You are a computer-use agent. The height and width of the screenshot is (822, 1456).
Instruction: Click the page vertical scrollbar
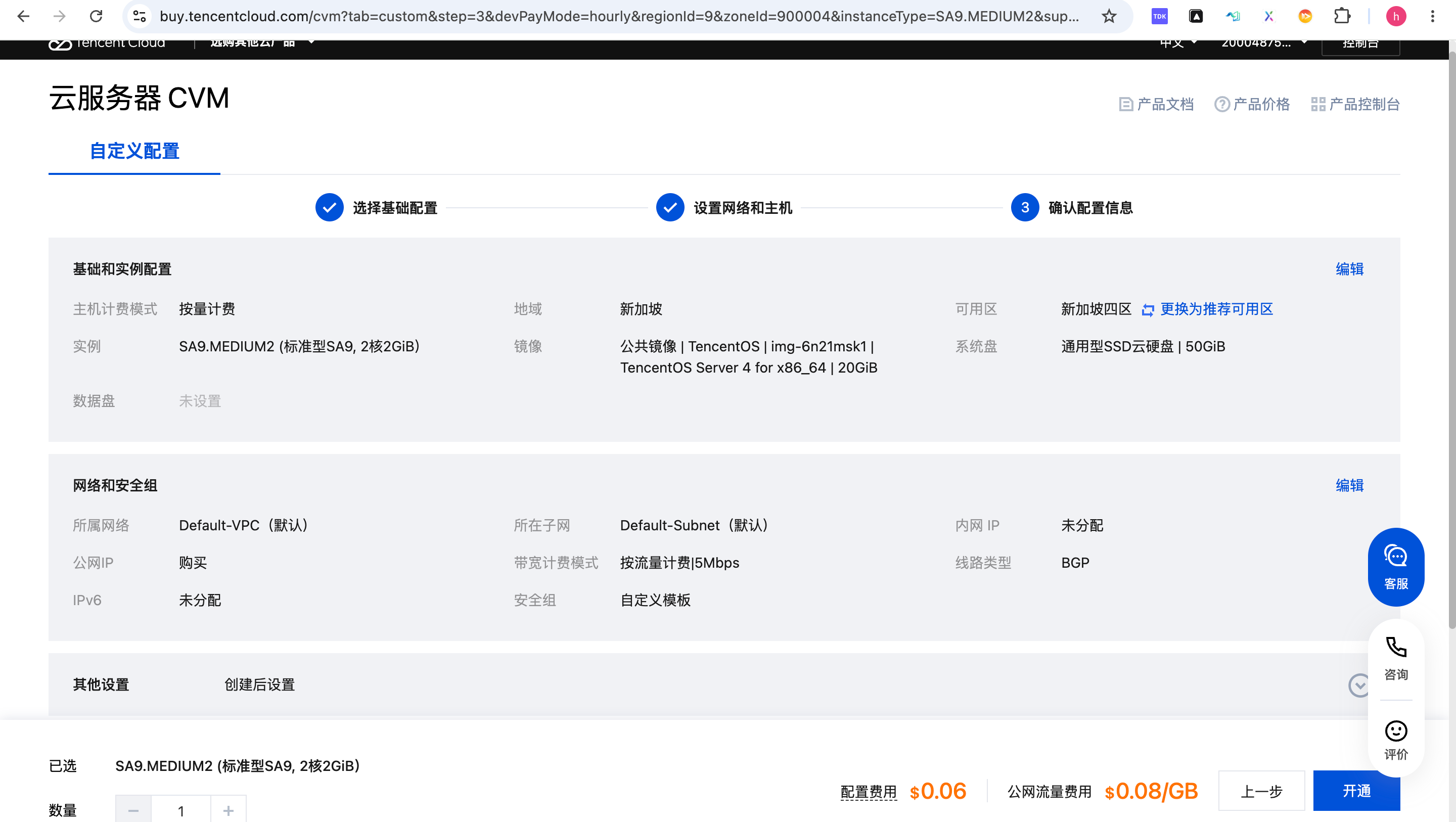click(1451, 339)
